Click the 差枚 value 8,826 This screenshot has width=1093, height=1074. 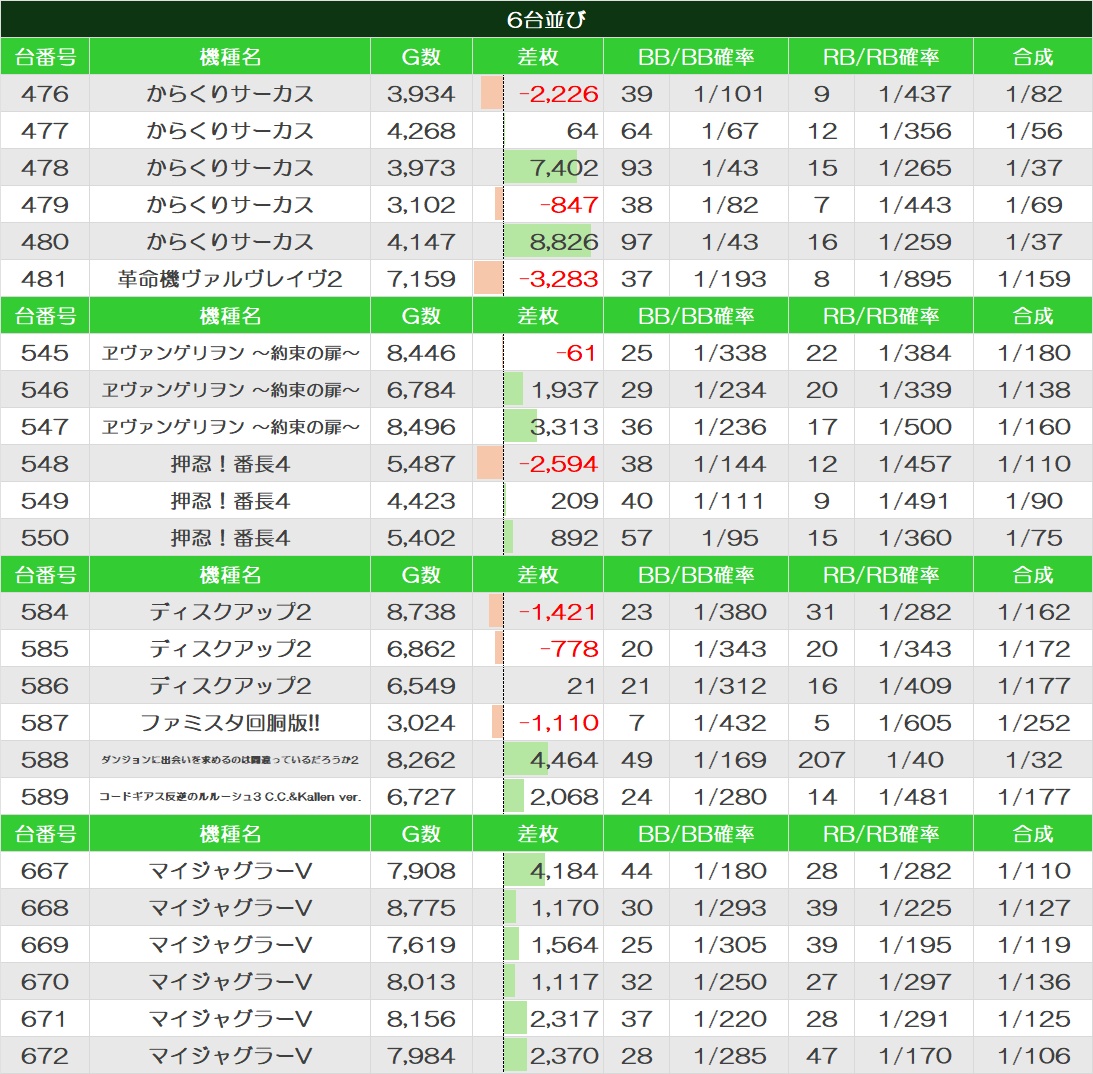[x=564, y=241]
